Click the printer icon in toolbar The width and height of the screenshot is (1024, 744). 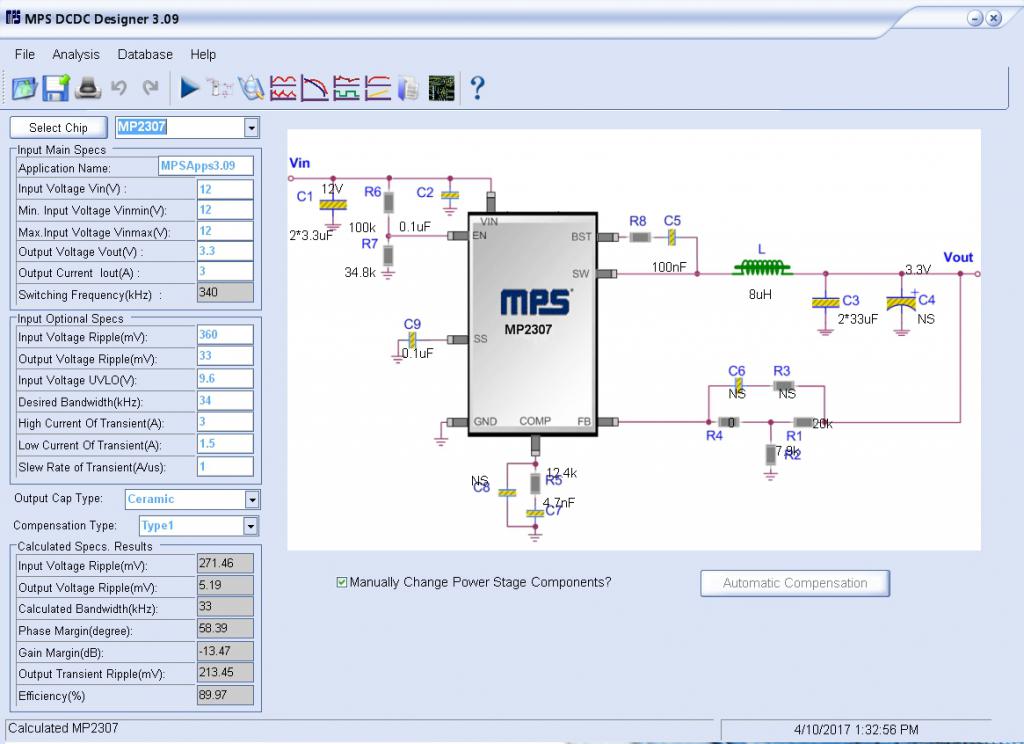tap(88, 89)
